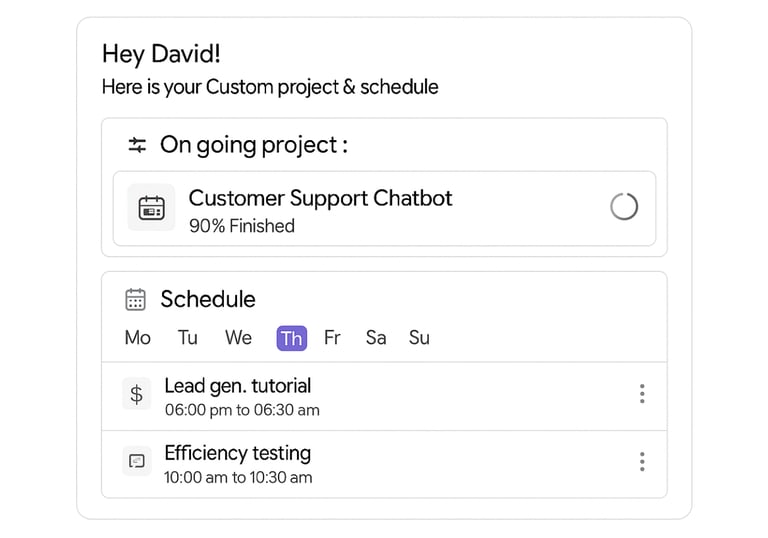Click the Schedule calendar icon
The width and height of the screenshot is (768, 538).
point(136,300)
